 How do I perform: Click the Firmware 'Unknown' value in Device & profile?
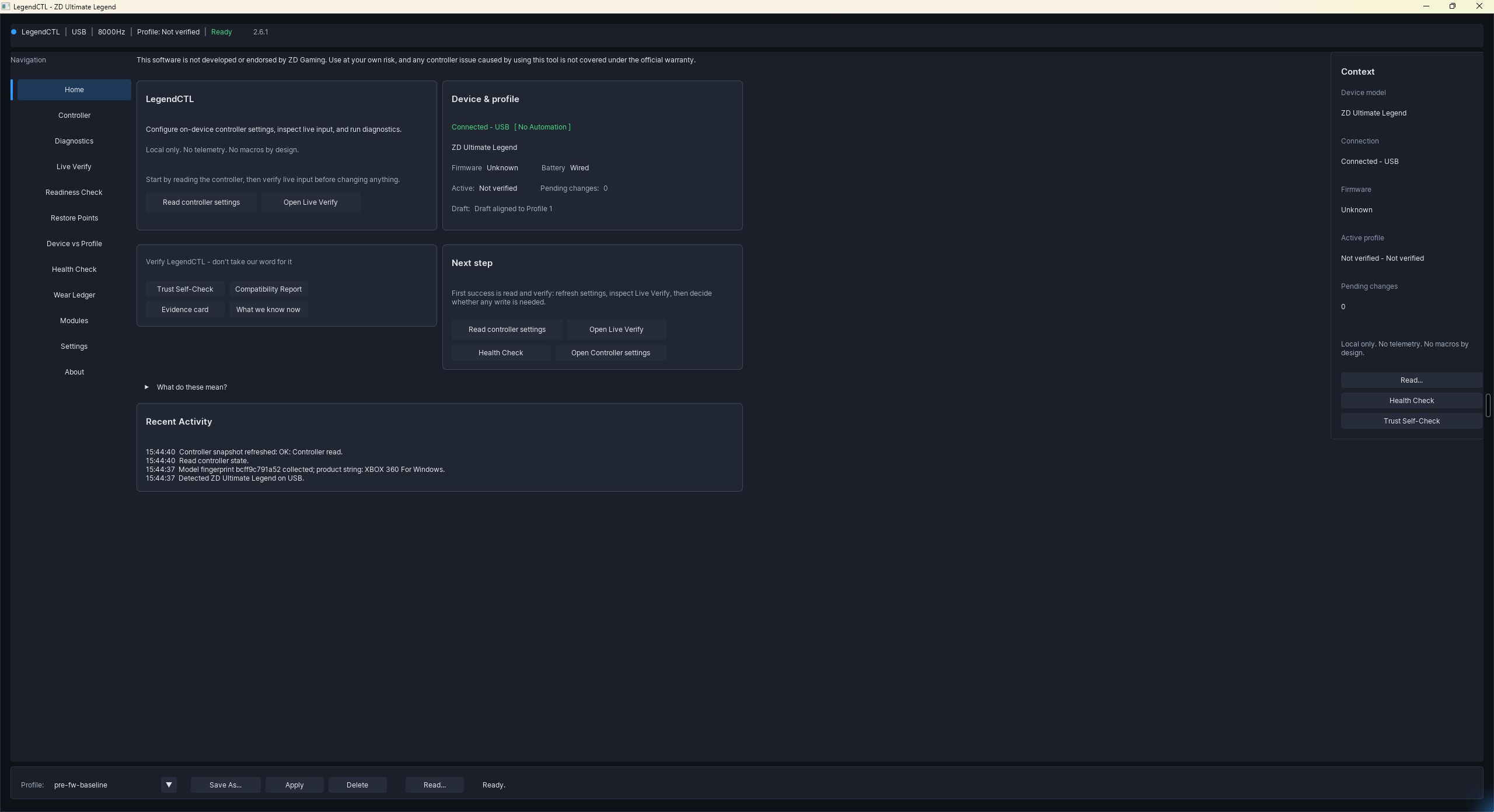(x=502, y=168)
